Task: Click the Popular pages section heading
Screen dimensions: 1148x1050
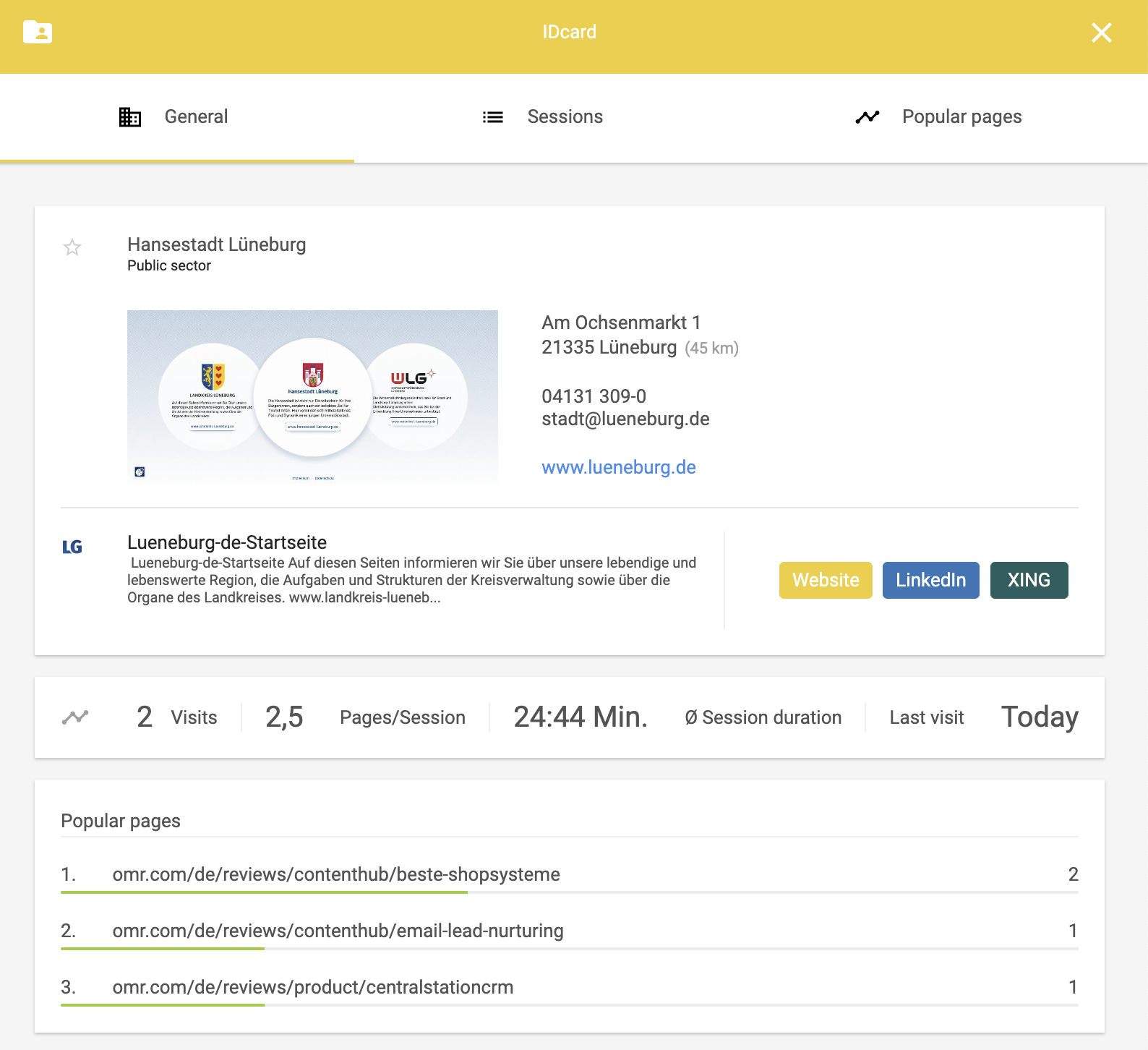Action: (121, 821)
